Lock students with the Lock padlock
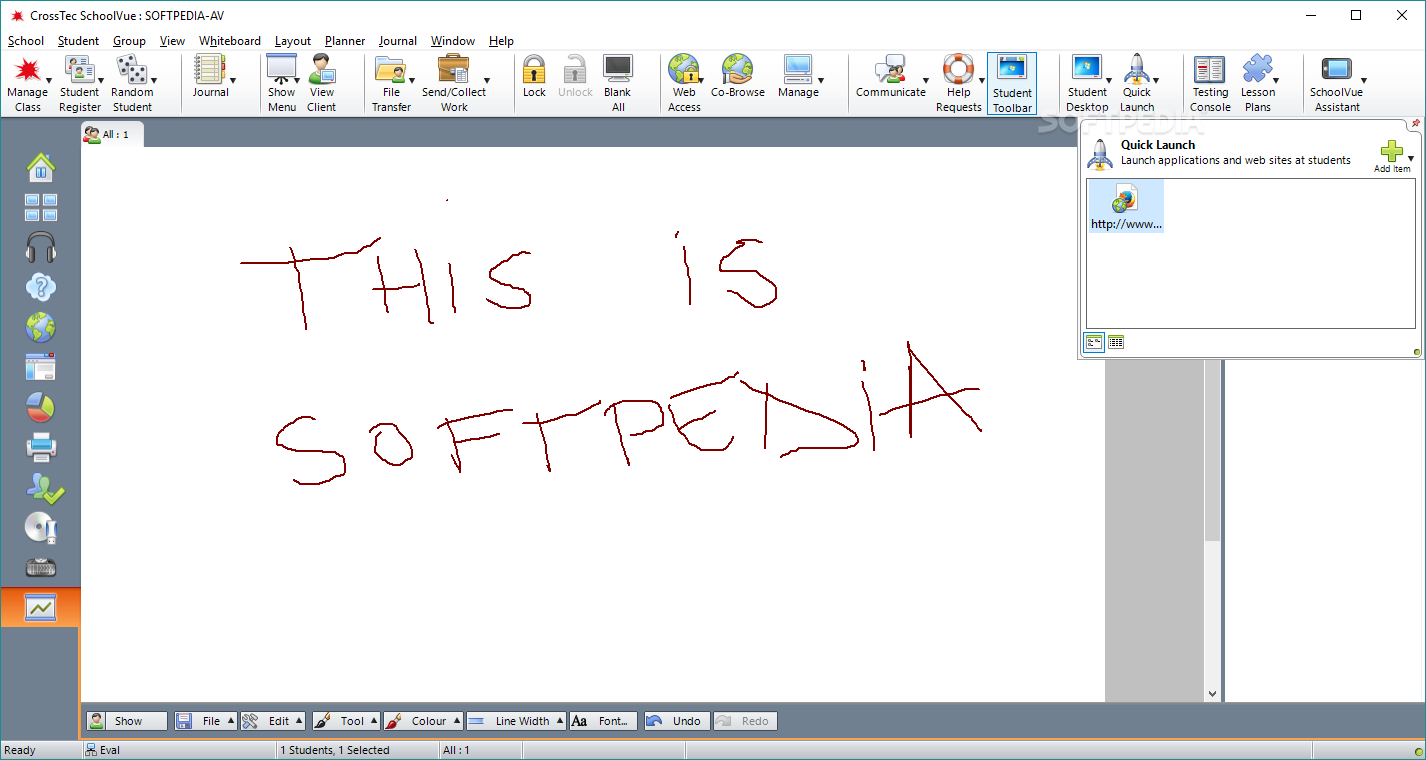The height and width of the screenshot is (760, 1426). click(x=534, y=69)
